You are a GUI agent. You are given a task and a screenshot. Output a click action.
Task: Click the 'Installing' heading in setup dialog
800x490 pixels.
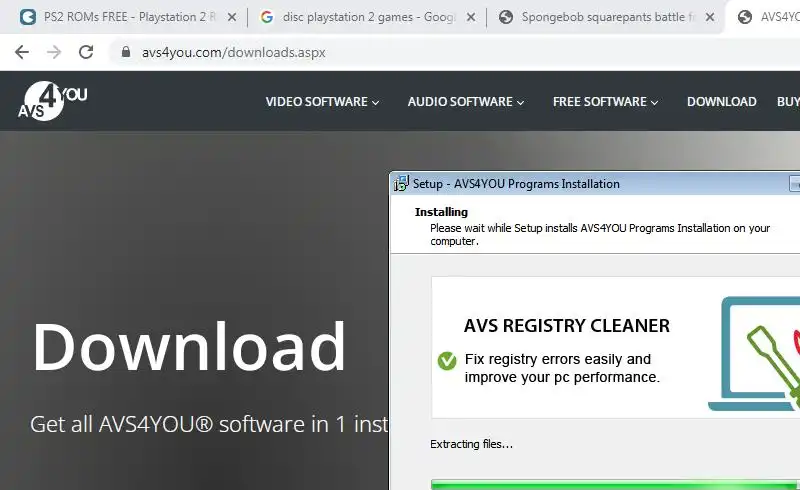click(x=441, y=212)
